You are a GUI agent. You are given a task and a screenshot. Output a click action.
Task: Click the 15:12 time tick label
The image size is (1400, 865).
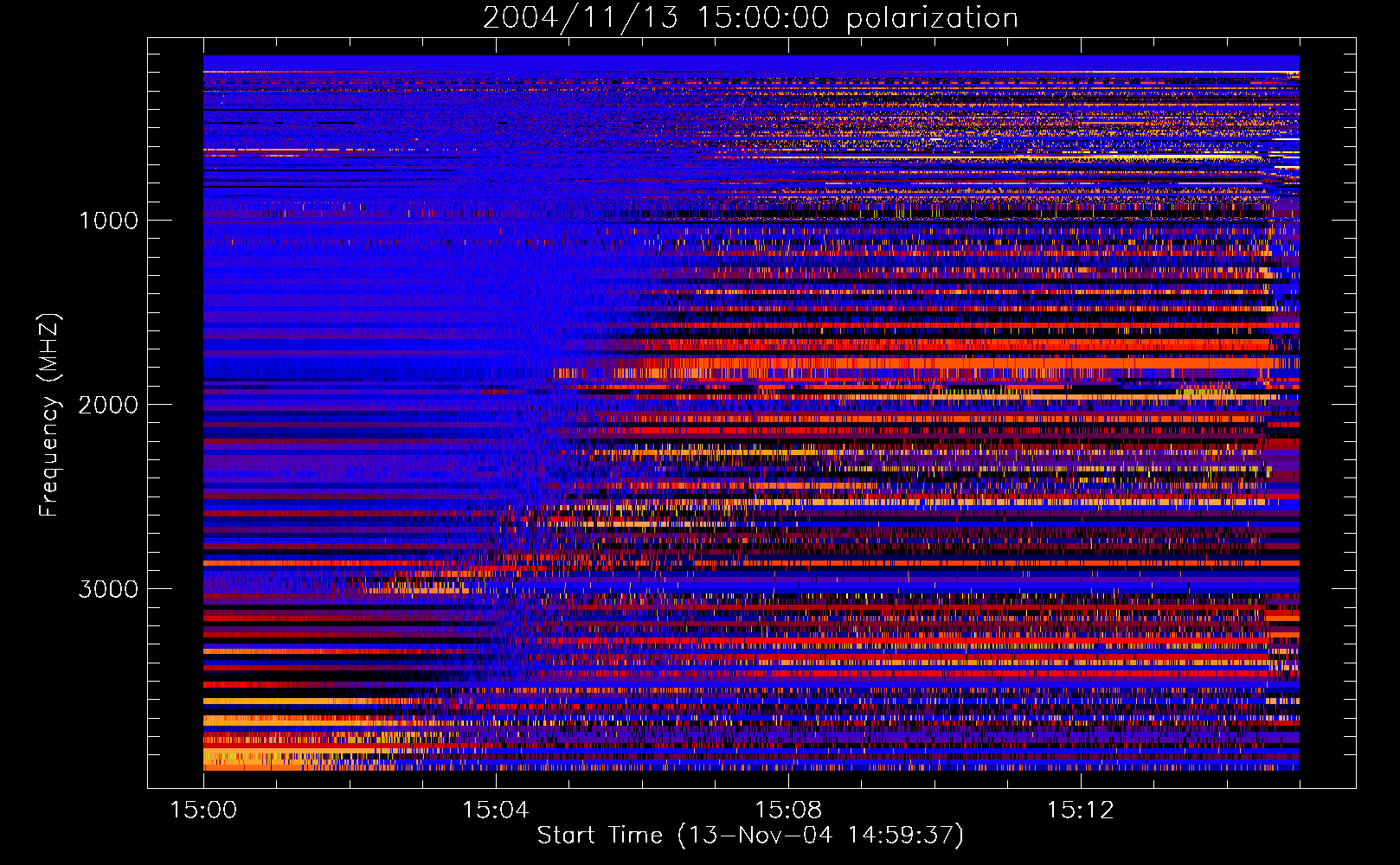pyautogui.click(x=1080, y=811)
